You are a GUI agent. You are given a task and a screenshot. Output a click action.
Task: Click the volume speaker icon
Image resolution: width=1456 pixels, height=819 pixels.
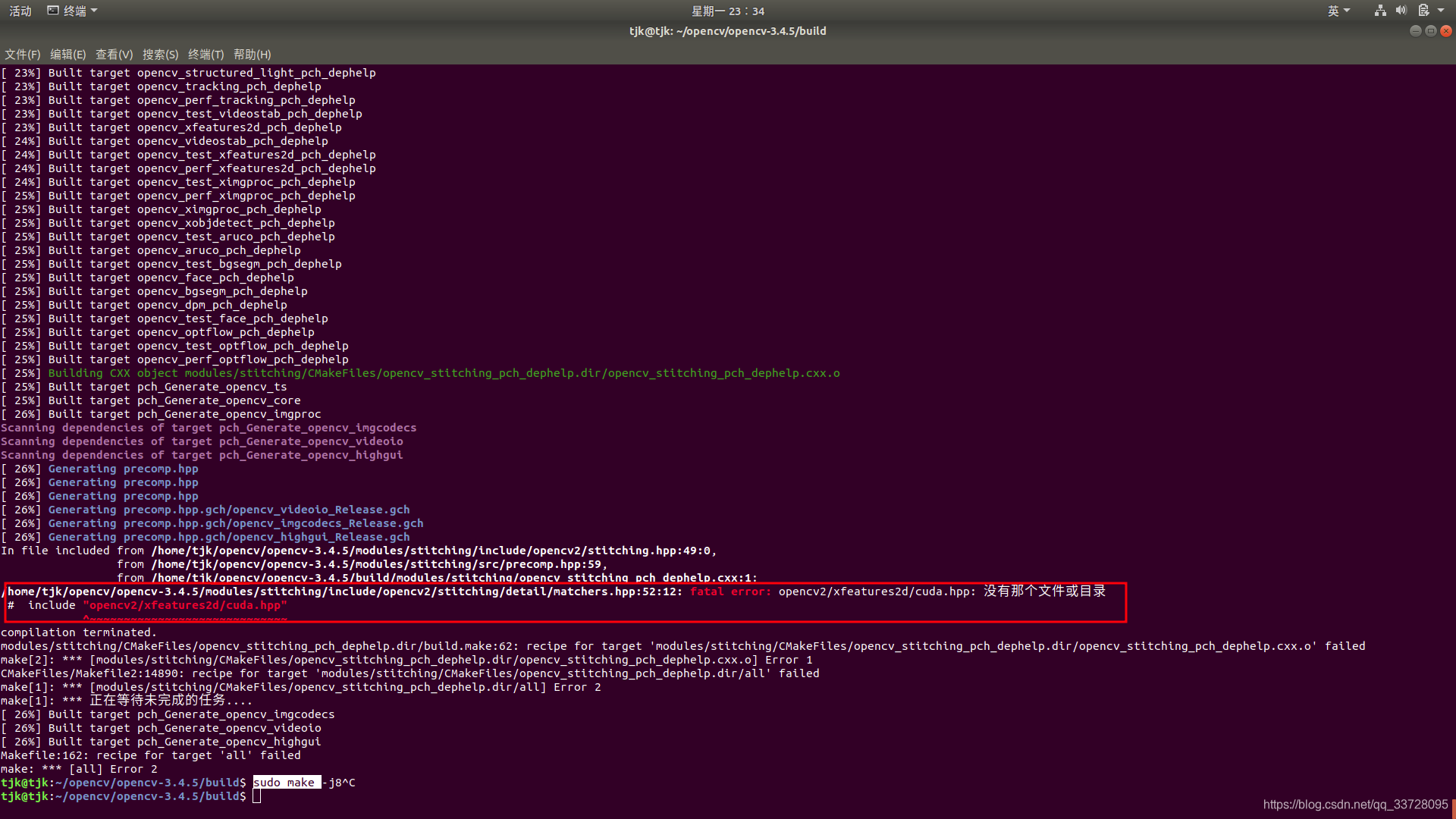tap(1401, 11)
